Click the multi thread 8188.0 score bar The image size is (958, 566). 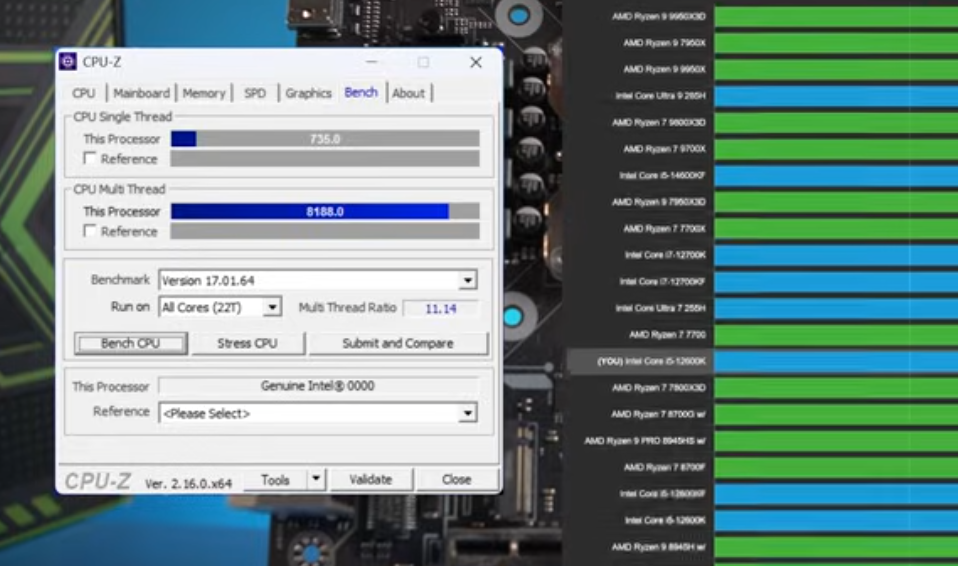[325, 211]
